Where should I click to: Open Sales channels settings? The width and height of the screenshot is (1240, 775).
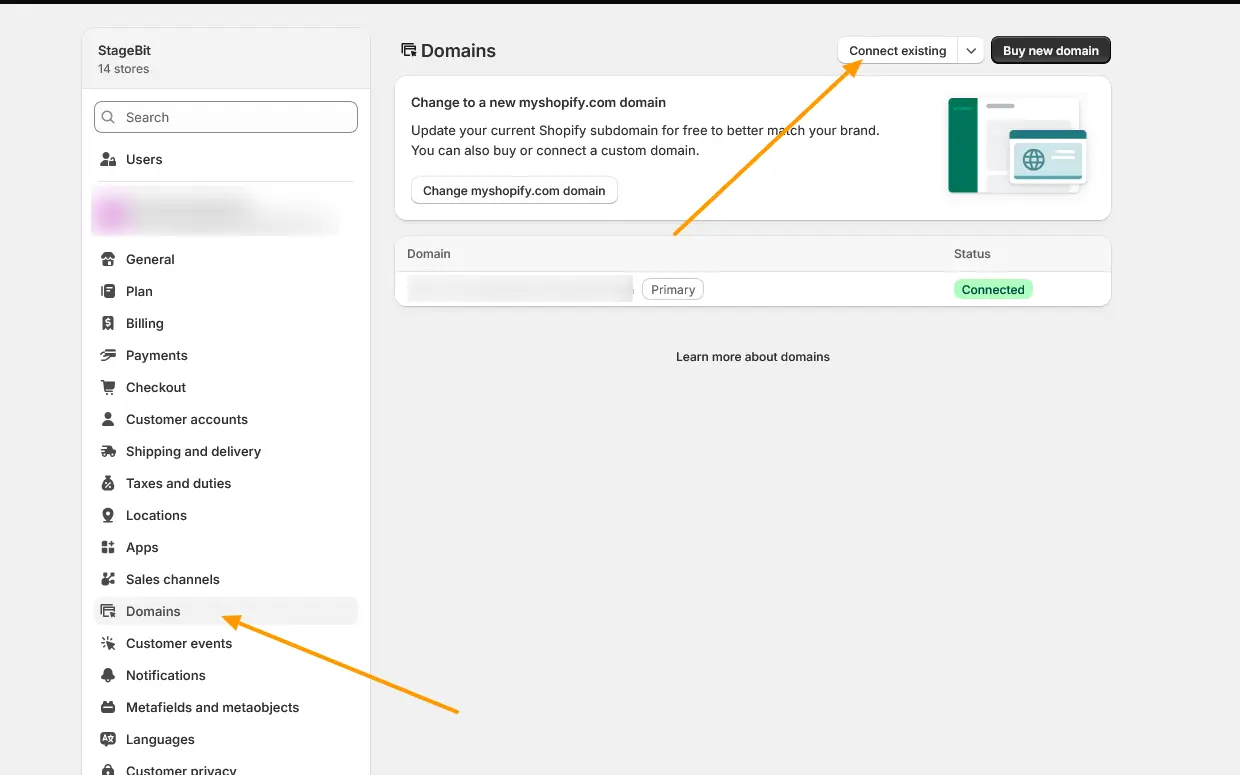[x=226, y=579]
